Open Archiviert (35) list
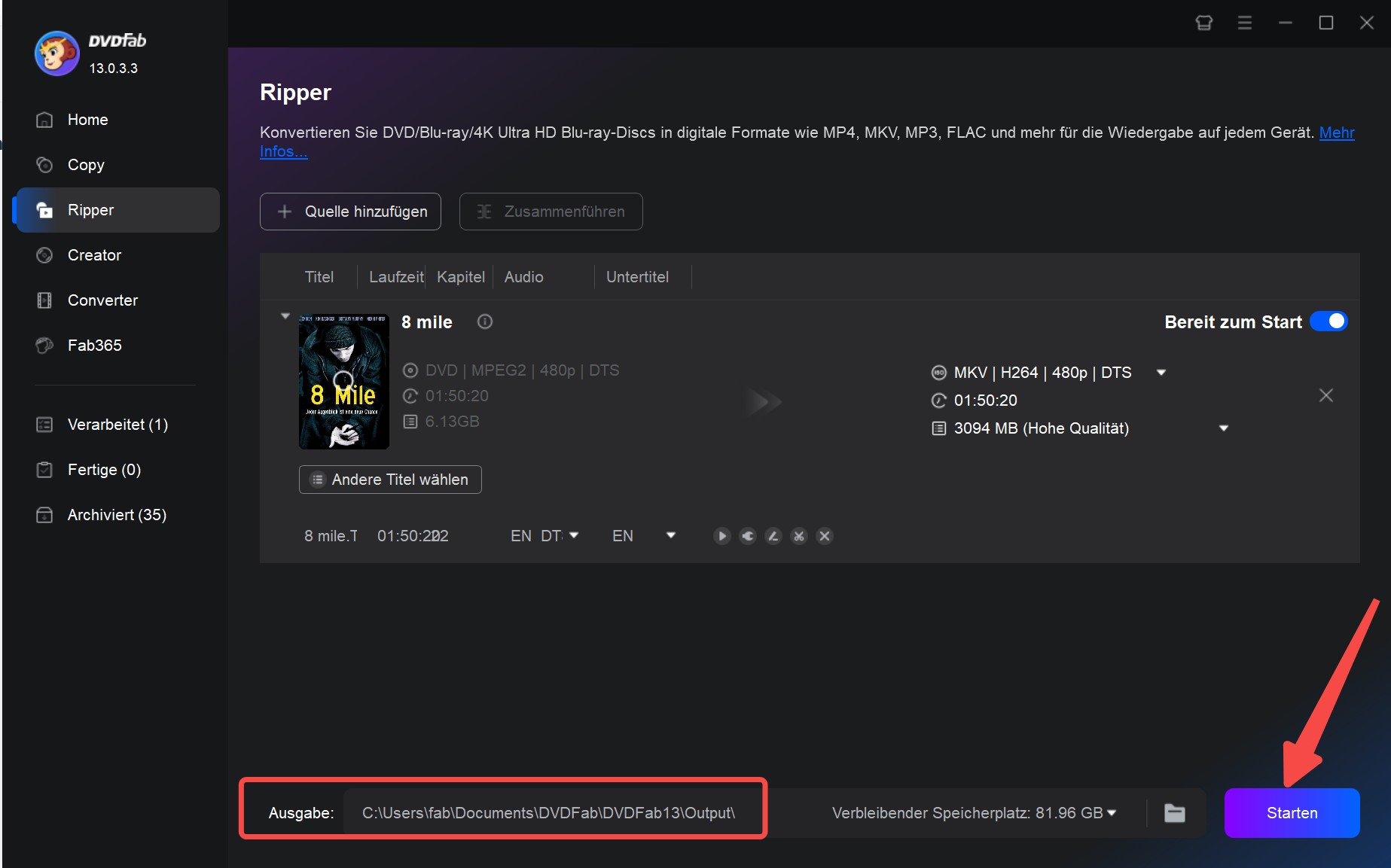Image resolution: width=1391 pixels, height=868 pixels. pos(117,515)
